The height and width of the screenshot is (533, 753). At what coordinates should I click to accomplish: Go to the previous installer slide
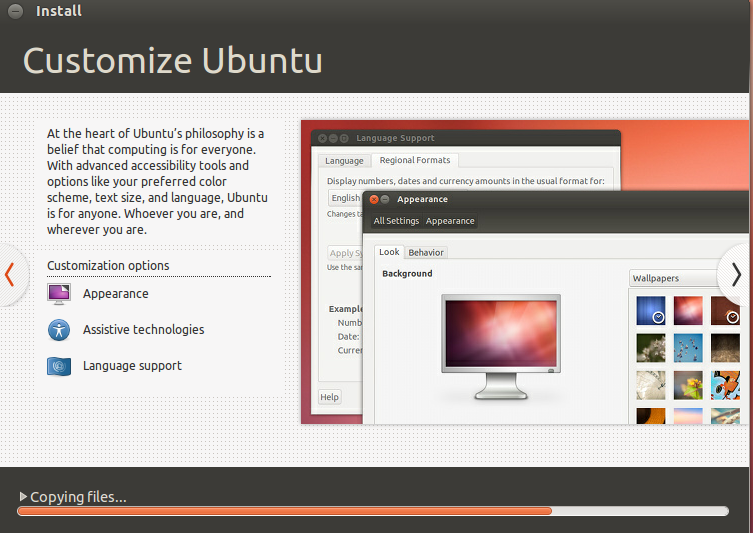pyautogui.click(x=10, y=275)
